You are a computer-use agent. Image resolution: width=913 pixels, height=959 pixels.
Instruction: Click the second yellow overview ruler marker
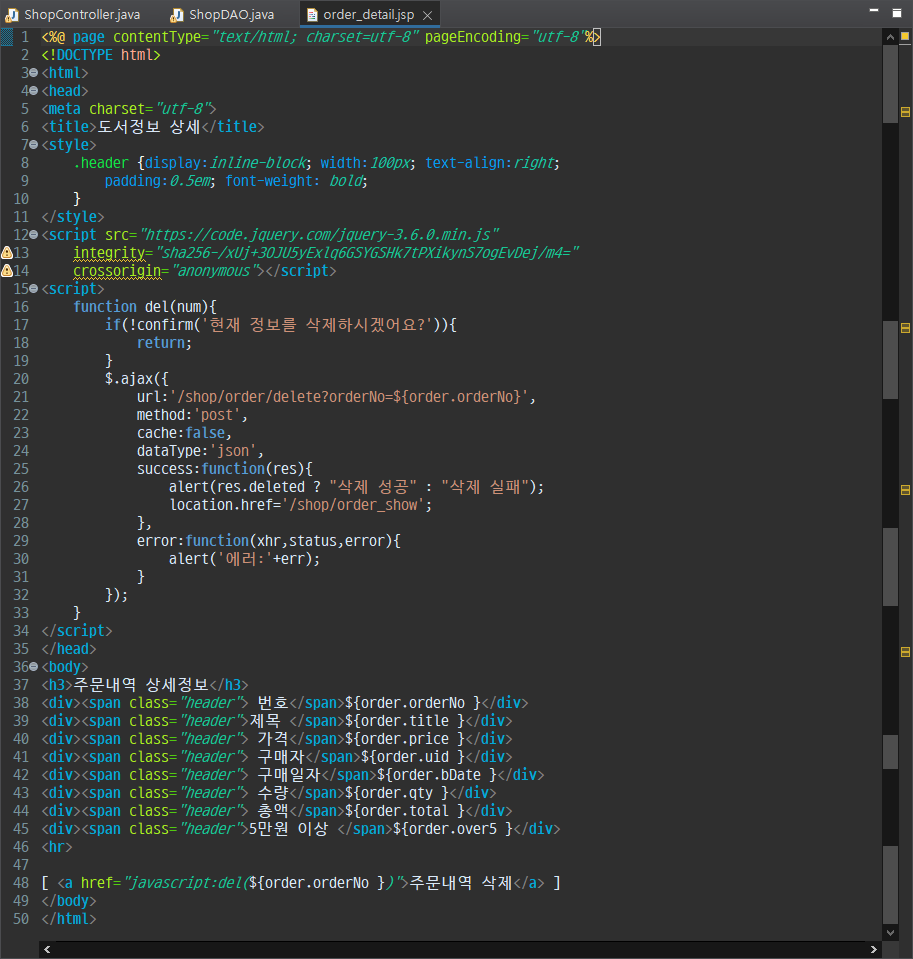(906, 328)
